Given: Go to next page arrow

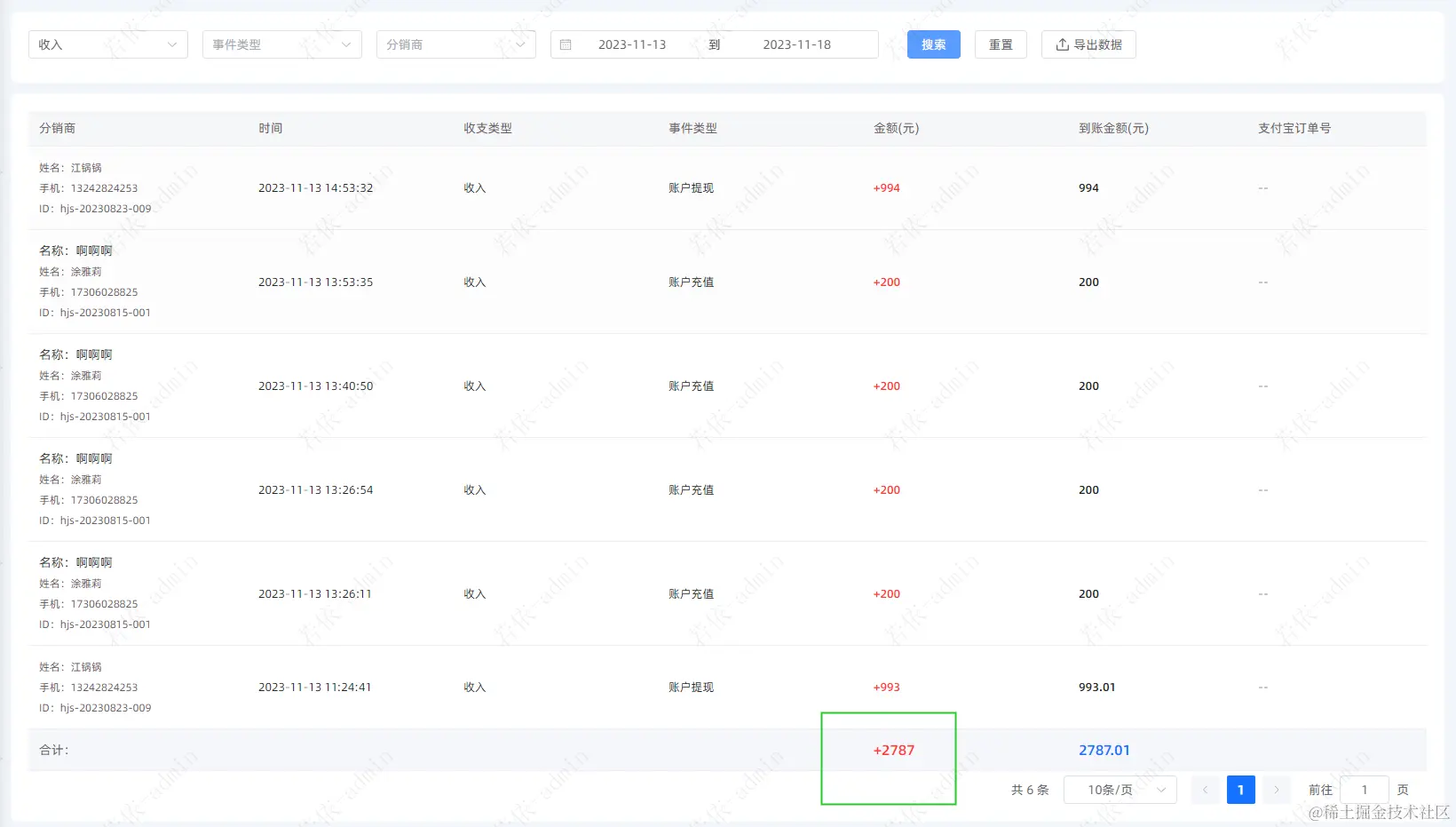Looking at the screenshot, I should [1277, 790].
